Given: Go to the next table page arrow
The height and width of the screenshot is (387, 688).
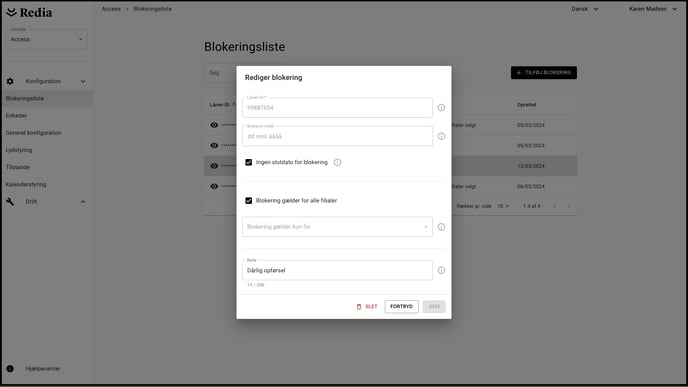Looking at the screenshot, I should click(x=569, y=206).
